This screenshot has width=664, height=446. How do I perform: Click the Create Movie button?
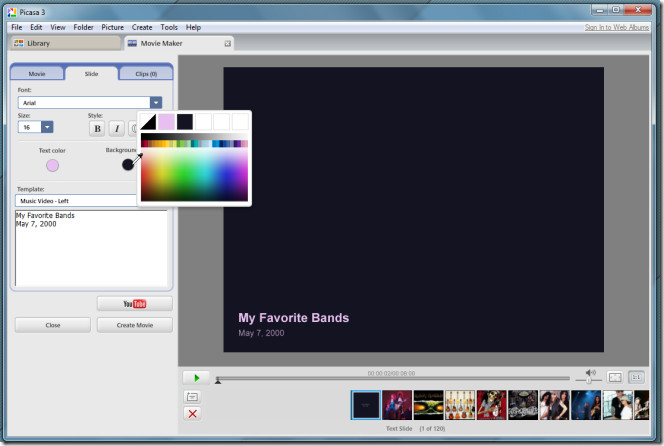pos(135,325)
